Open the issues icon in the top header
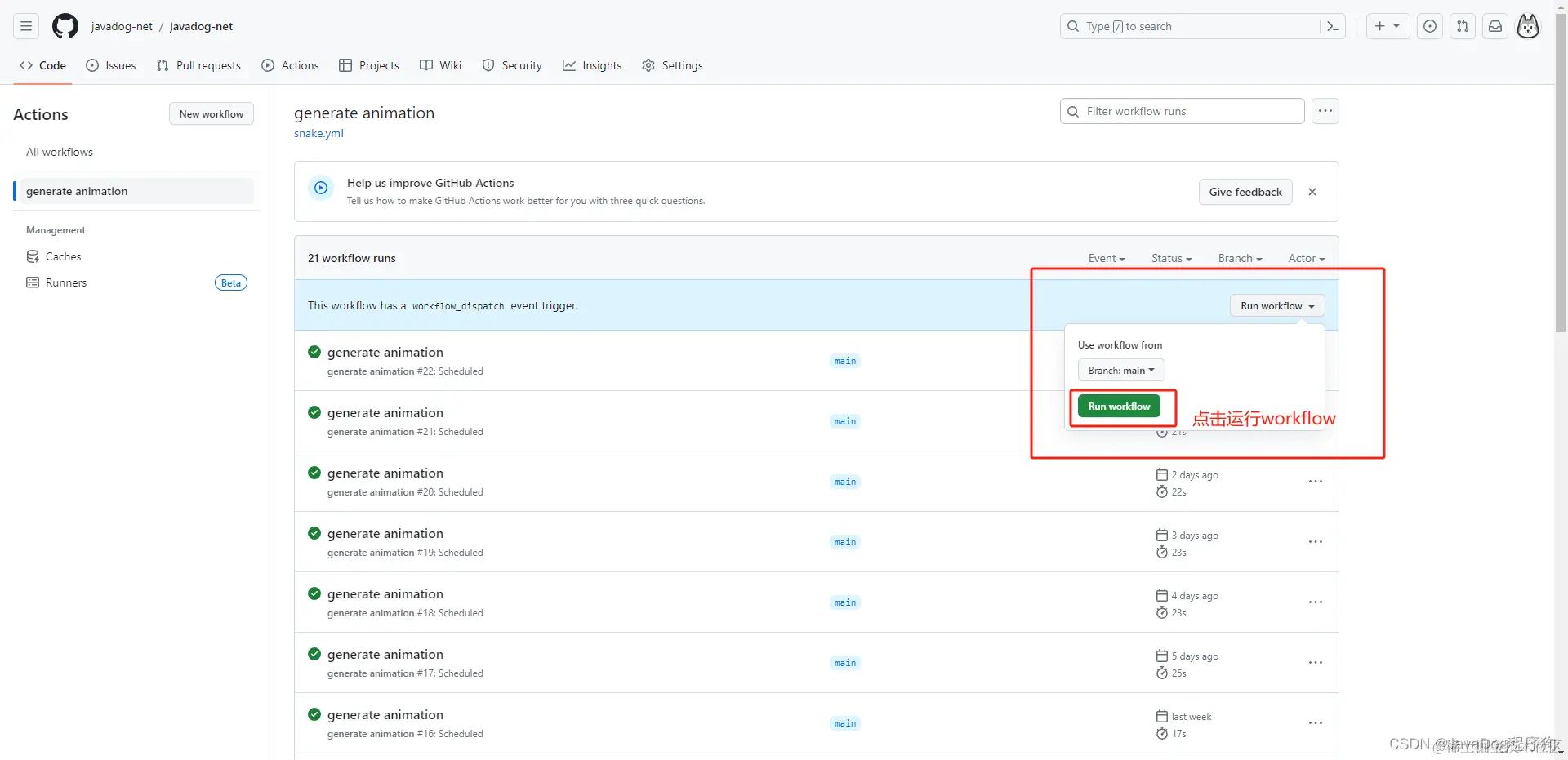The width and height of the screenshot is (1568, 760). point(1430,26)
